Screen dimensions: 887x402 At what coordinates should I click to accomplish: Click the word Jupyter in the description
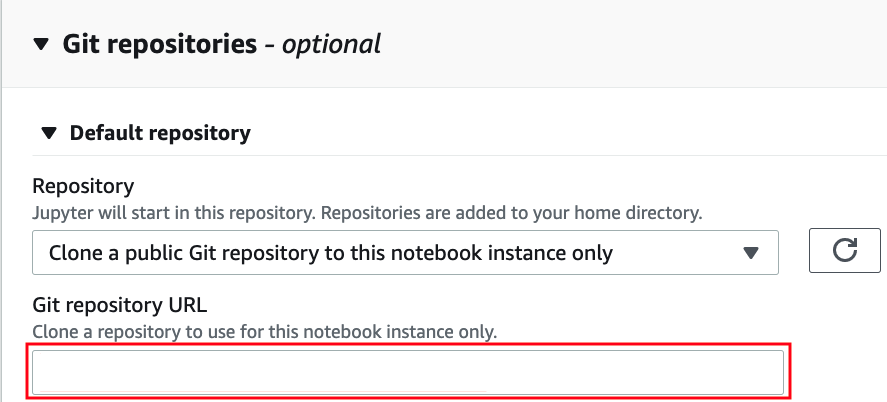click(62, 212)
